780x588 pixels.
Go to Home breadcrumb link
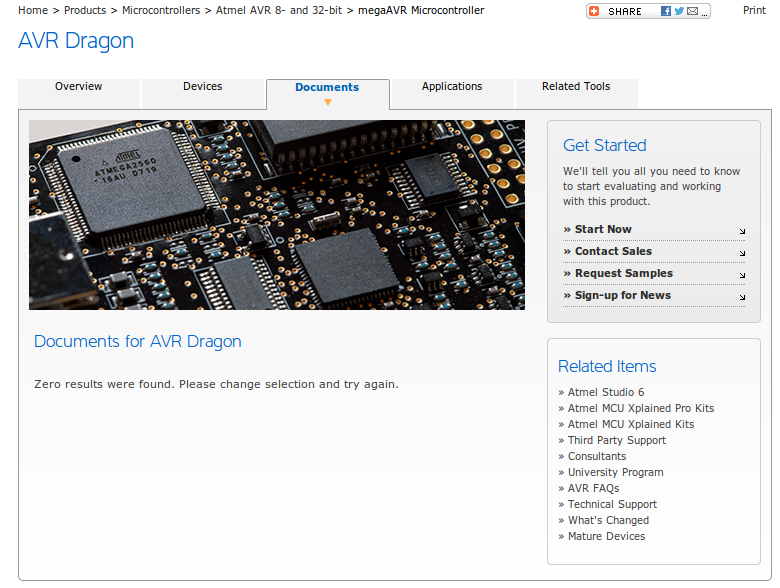33,10
